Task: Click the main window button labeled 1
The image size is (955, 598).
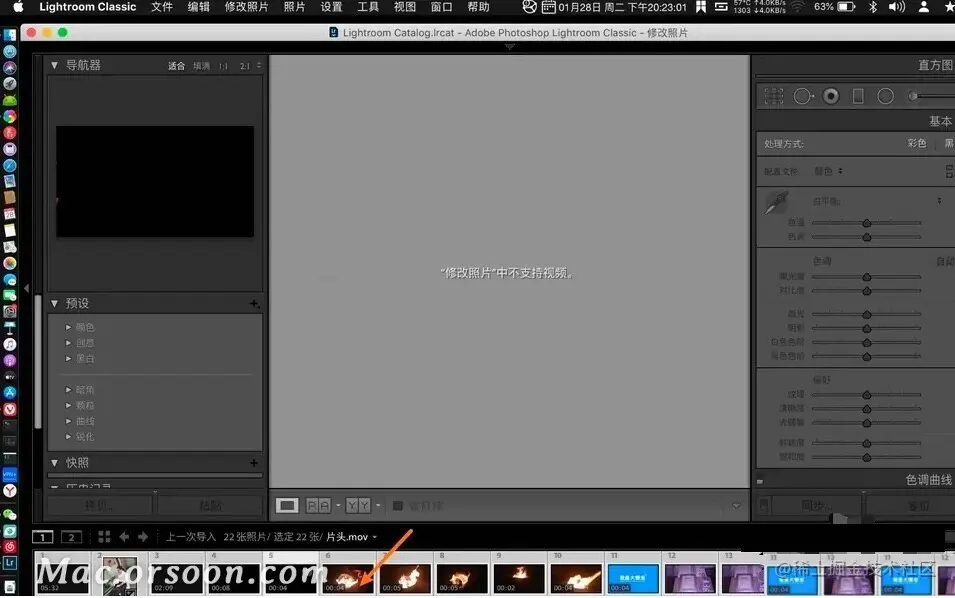Action: tap(43, 537)
